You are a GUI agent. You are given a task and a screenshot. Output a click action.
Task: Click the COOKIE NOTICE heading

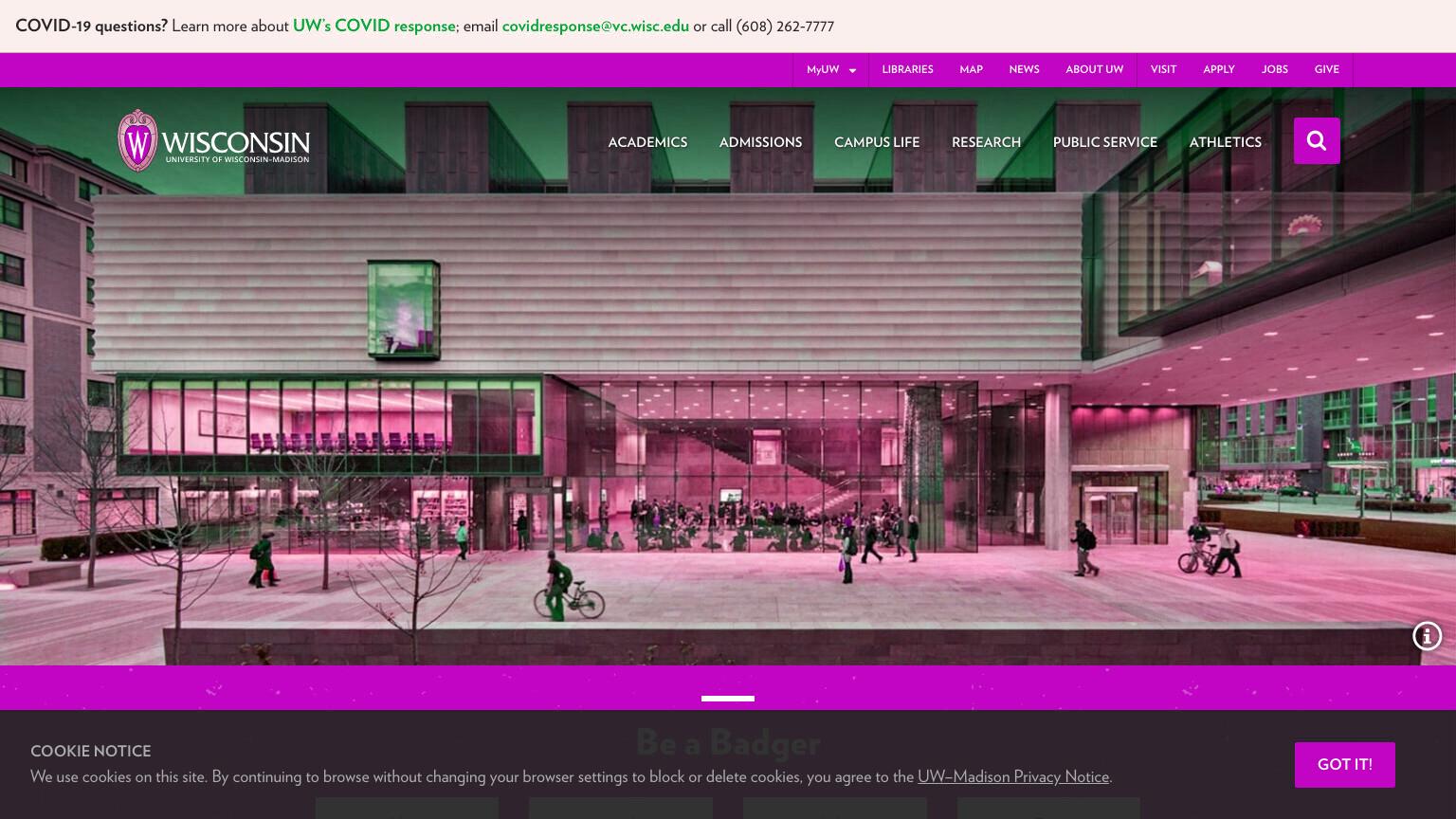(x=90, y=751)
